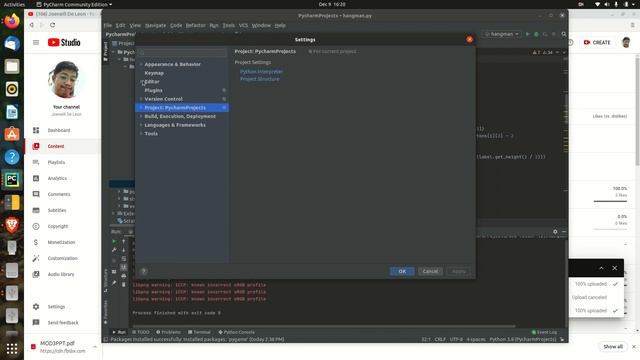The width and height of the screenshot is (640, 360).
Task: Switch to the Problems tool tab
Action: (x=168, y=332)
